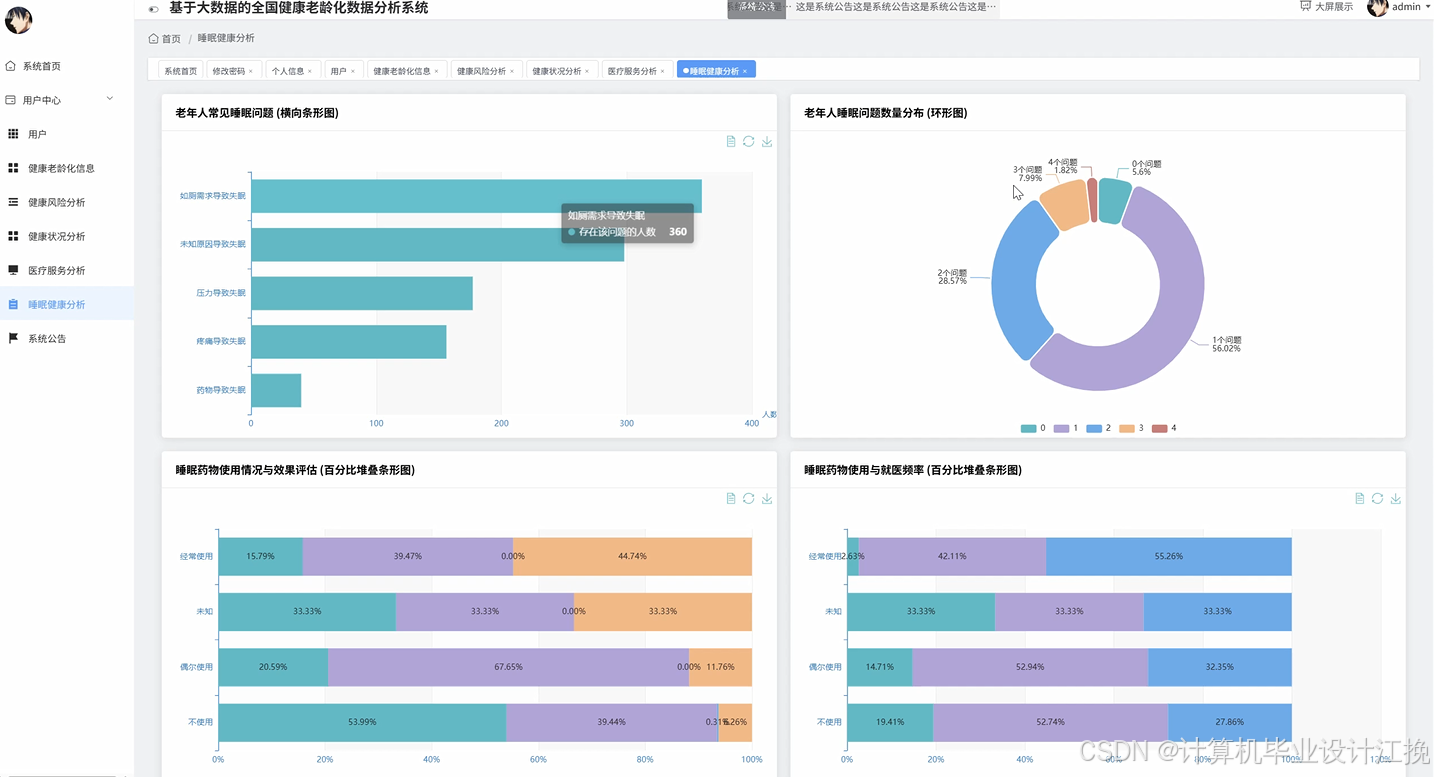Open 医疗服务分析 from the sidebar
1434x777 pixels.
[x=67, y=270]
